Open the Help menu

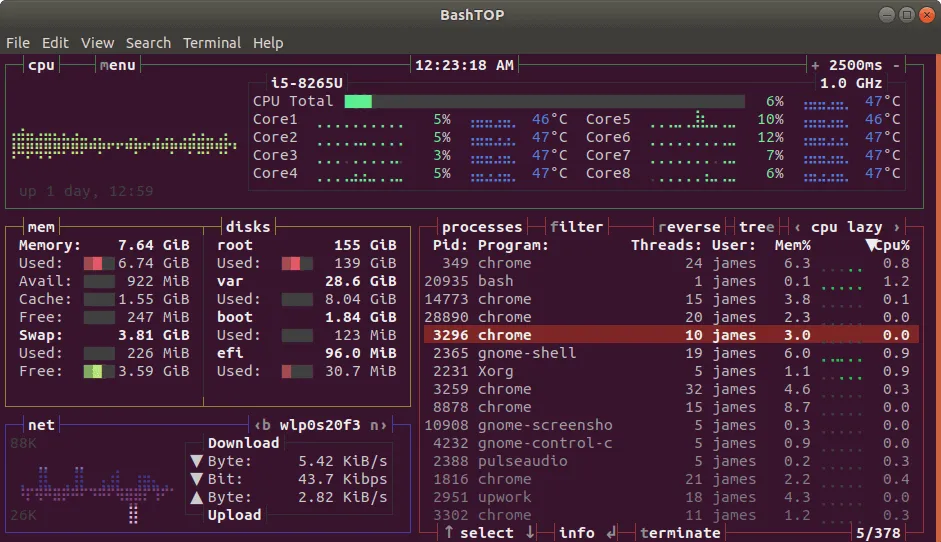pyautogui.click(x=268, y=43)
